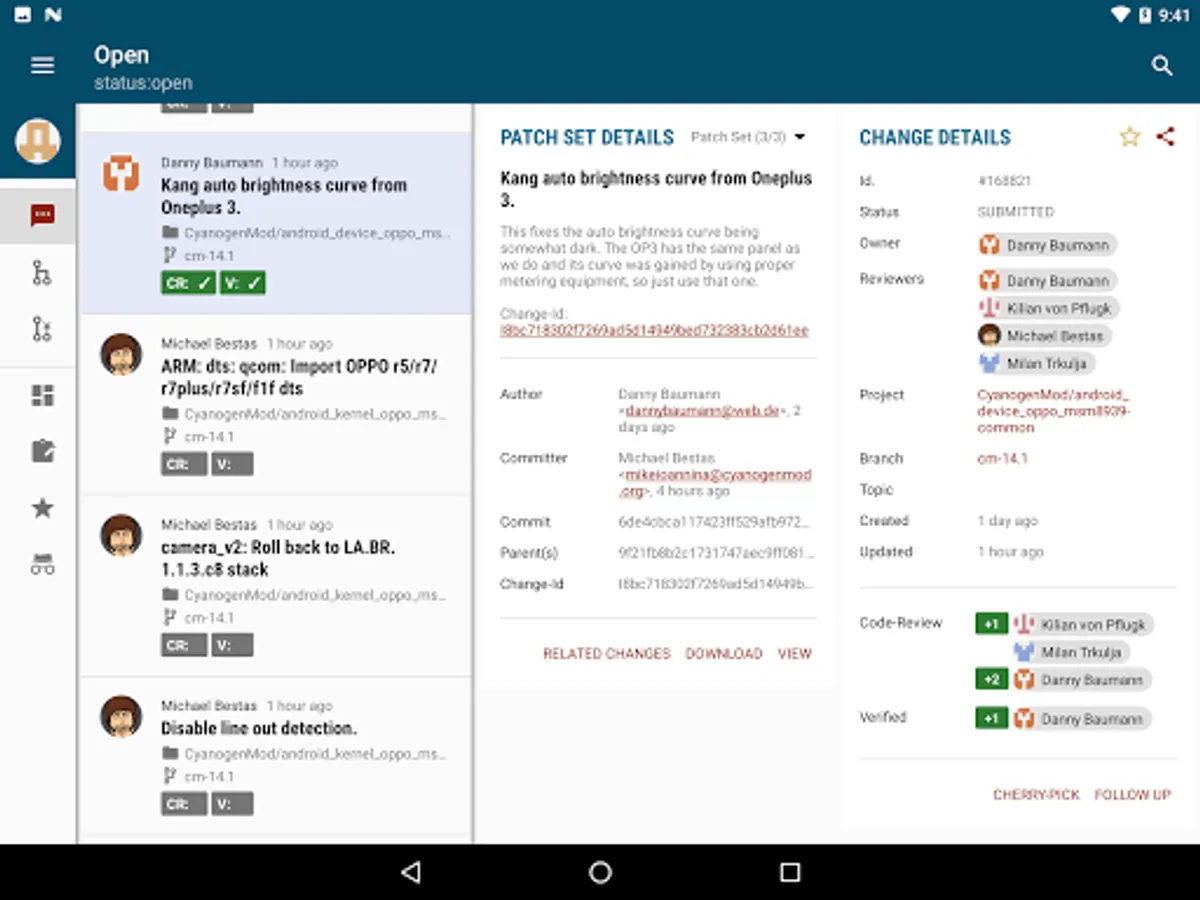Click the CHERRY-PICK button

point(1036,794)
